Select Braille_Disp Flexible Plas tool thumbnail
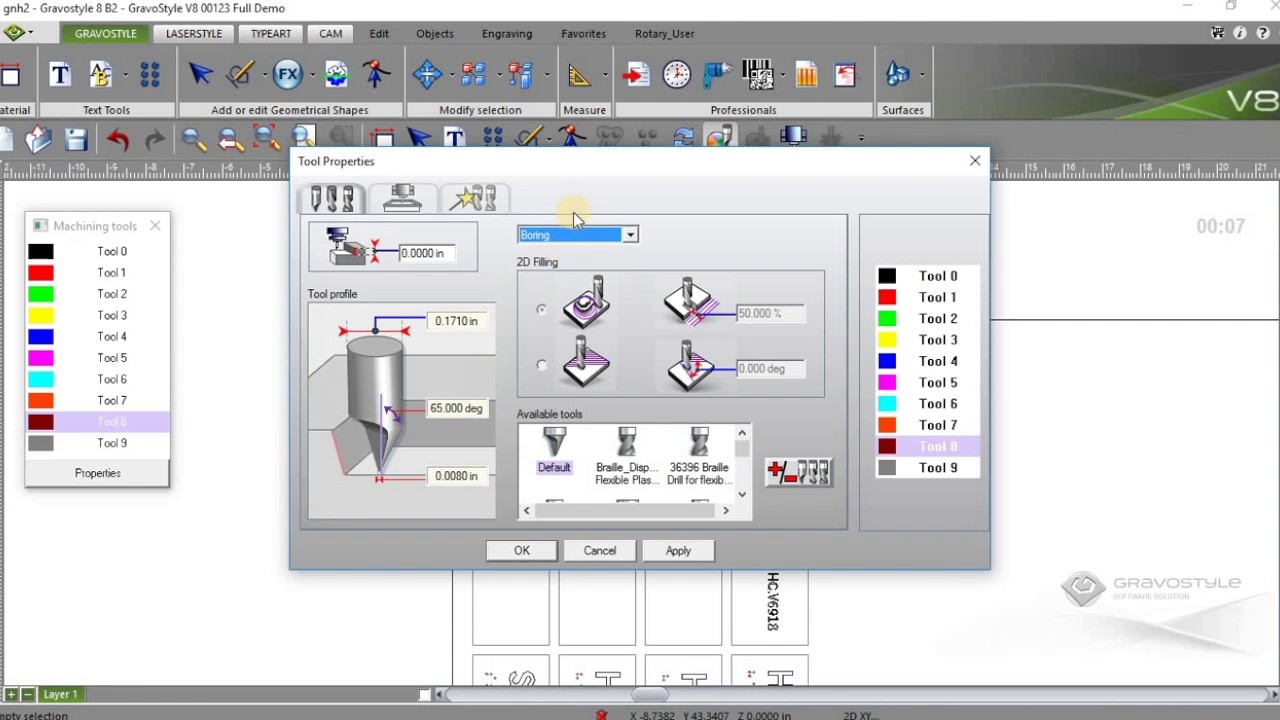Image resolution: width=1280 pixels, height=720 pixels. pyautogui.click(x=627, y=456)
